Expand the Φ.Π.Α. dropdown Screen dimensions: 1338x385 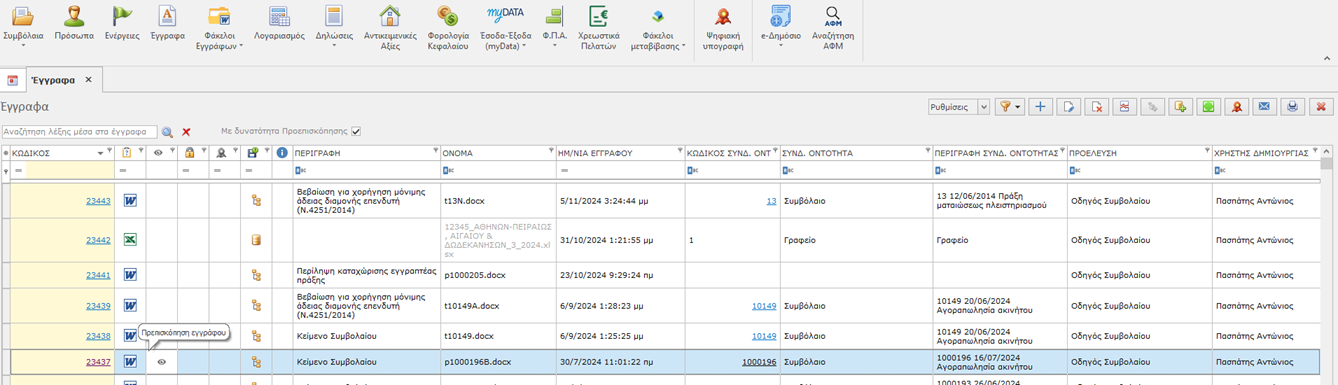coord(555,26)
